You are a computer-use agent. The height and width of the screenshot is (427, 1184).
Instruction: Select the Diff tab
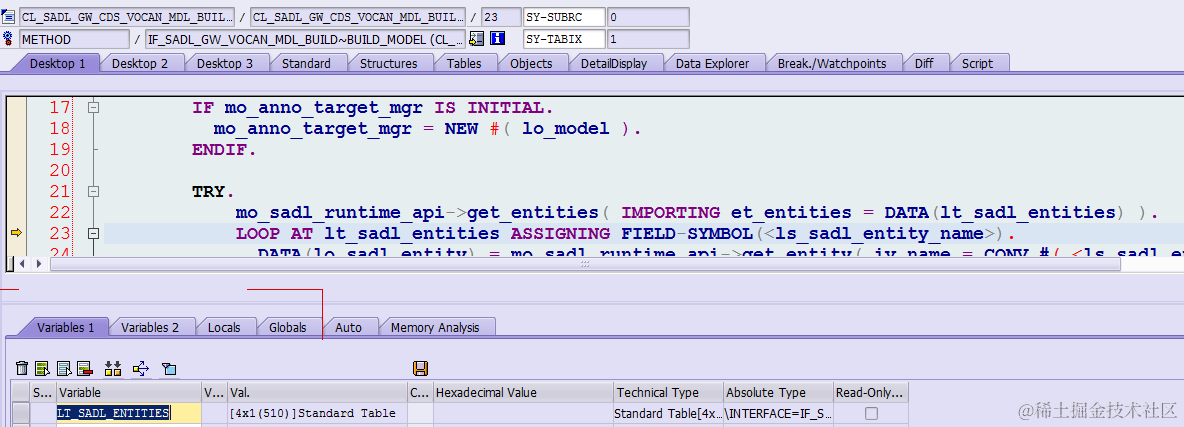(923, 63)
